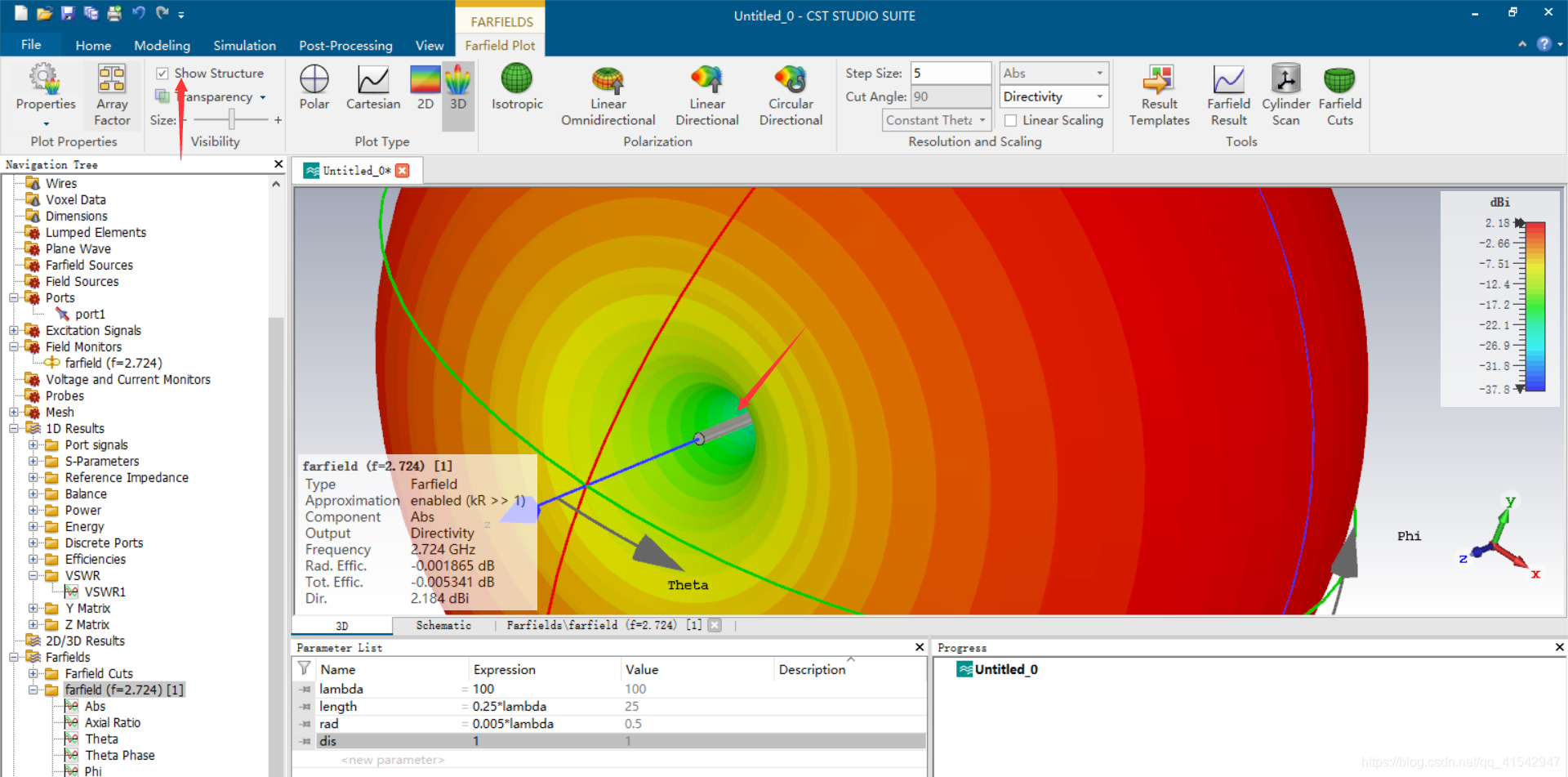This screenshot has width=1568, height=777.
Task: Switch to Schematic view tab
Action: pyautogui.click(x=443, y=625)
